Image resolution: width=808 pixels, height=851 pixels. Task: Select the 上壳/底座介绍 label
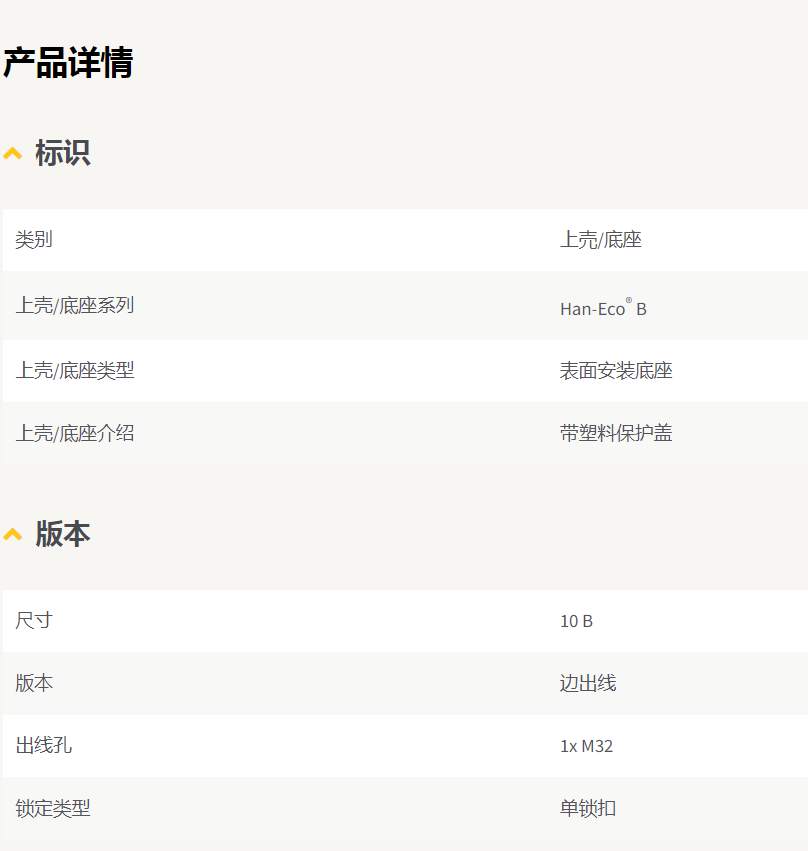(75, 433)
